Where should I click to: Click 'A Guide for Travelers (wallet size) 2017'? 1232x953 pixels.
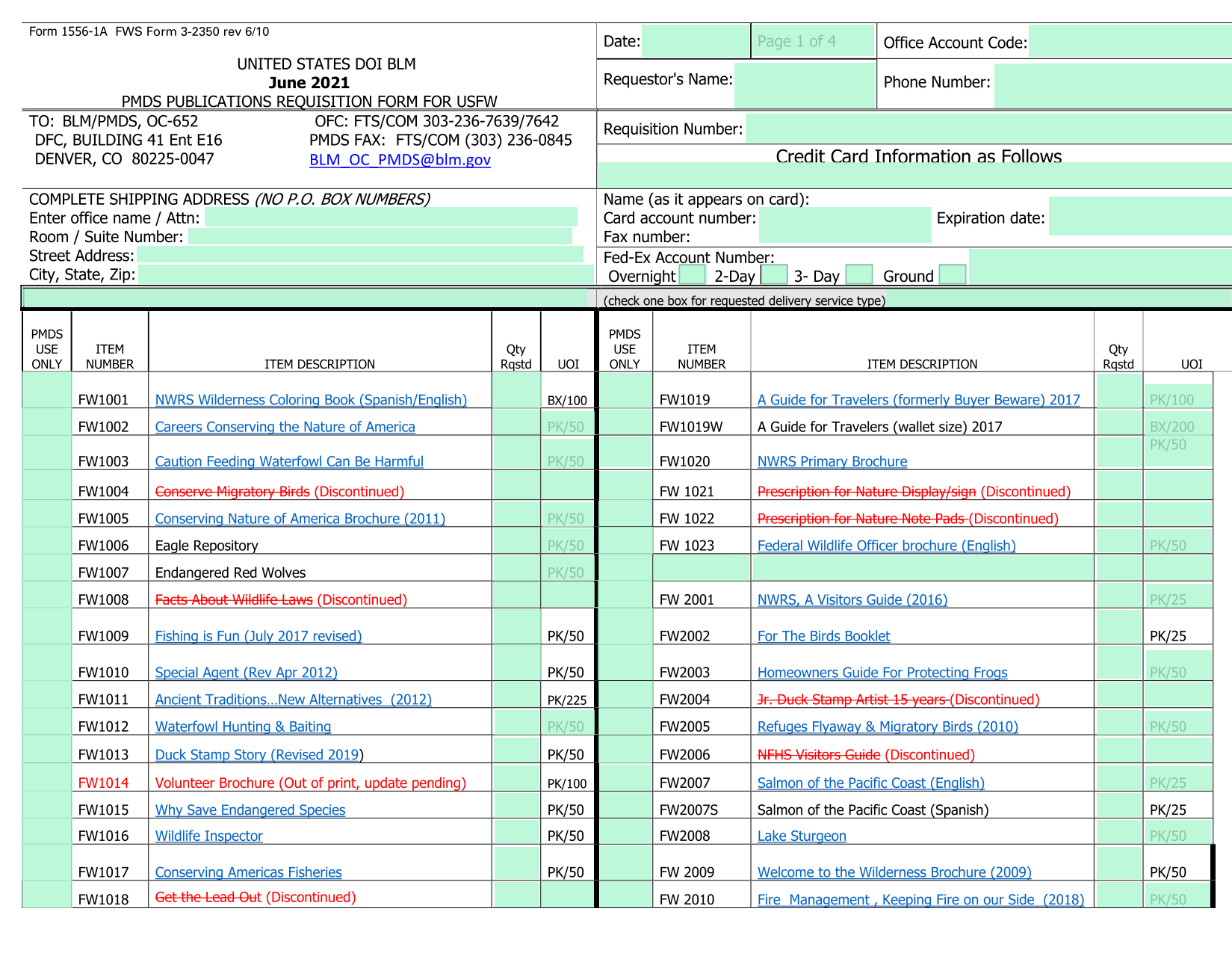coord(880,427)
